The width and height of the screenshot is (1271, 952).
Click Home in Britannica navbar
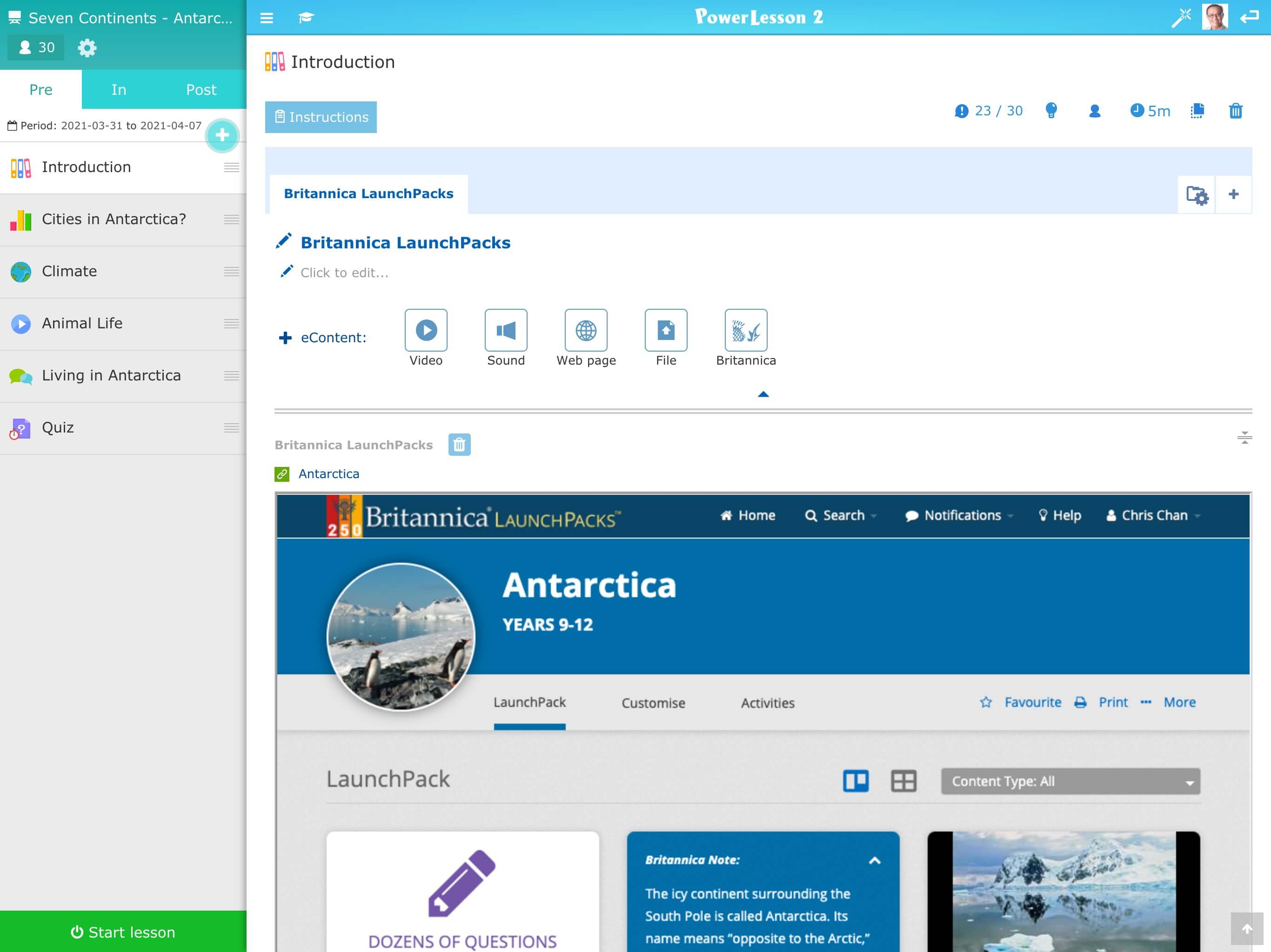tap(748, 515)
